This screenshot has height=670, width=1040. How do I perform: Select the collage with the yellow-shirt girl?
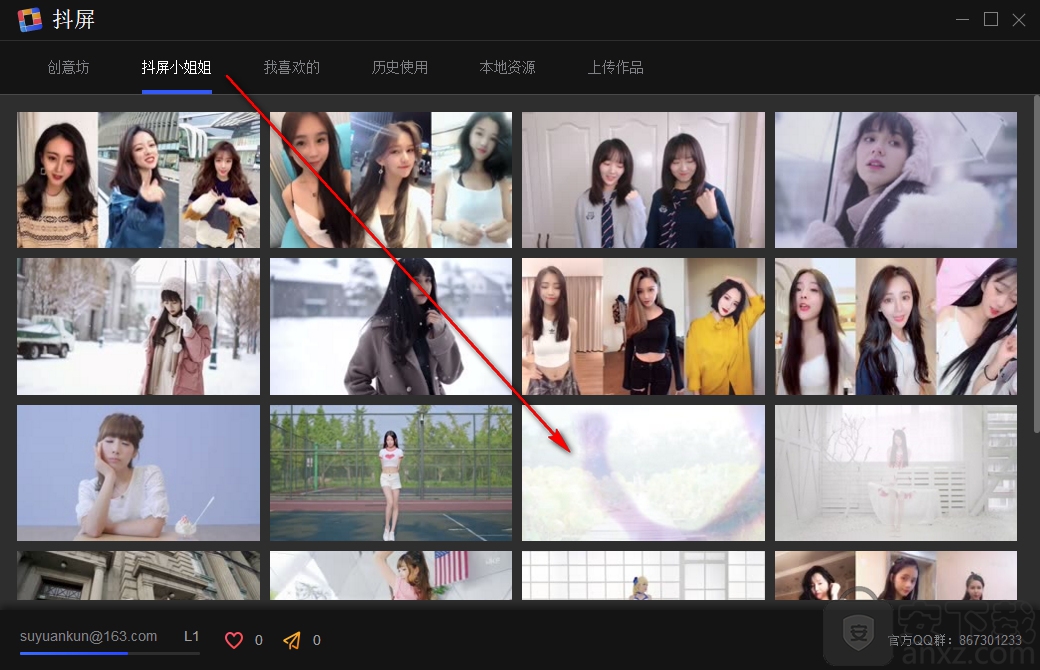click(643, 326)
